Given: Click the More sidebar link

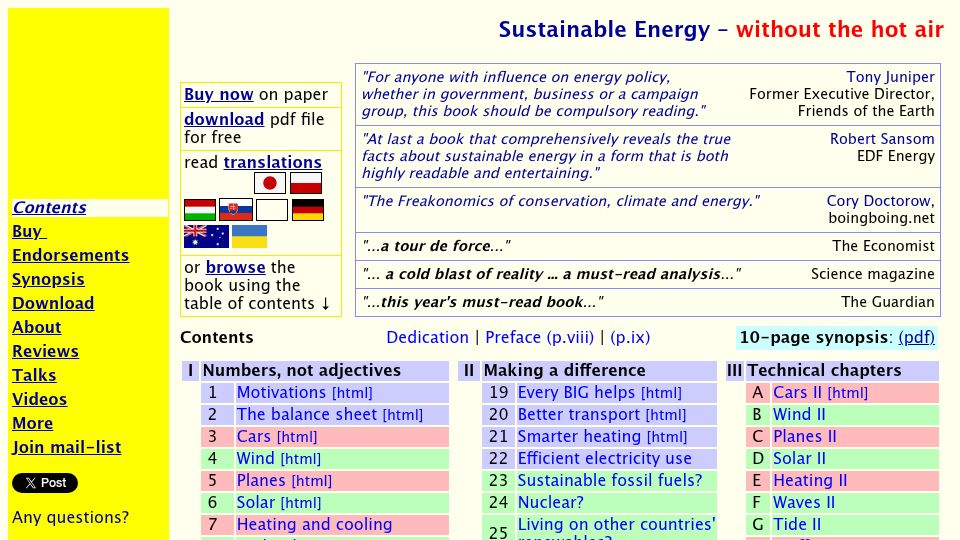Looking at the screenshot, I should pyautogui.click(x=32, y=424).
